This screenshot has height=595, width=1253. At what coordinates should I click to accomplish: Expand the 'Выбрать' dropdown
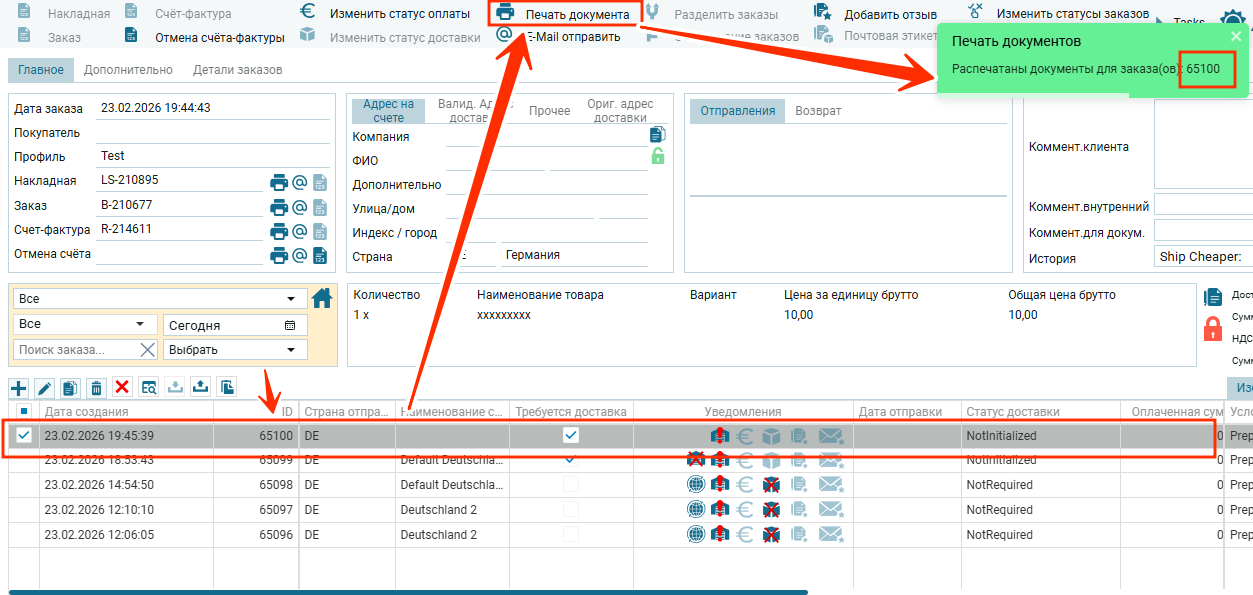pos(235,350)
